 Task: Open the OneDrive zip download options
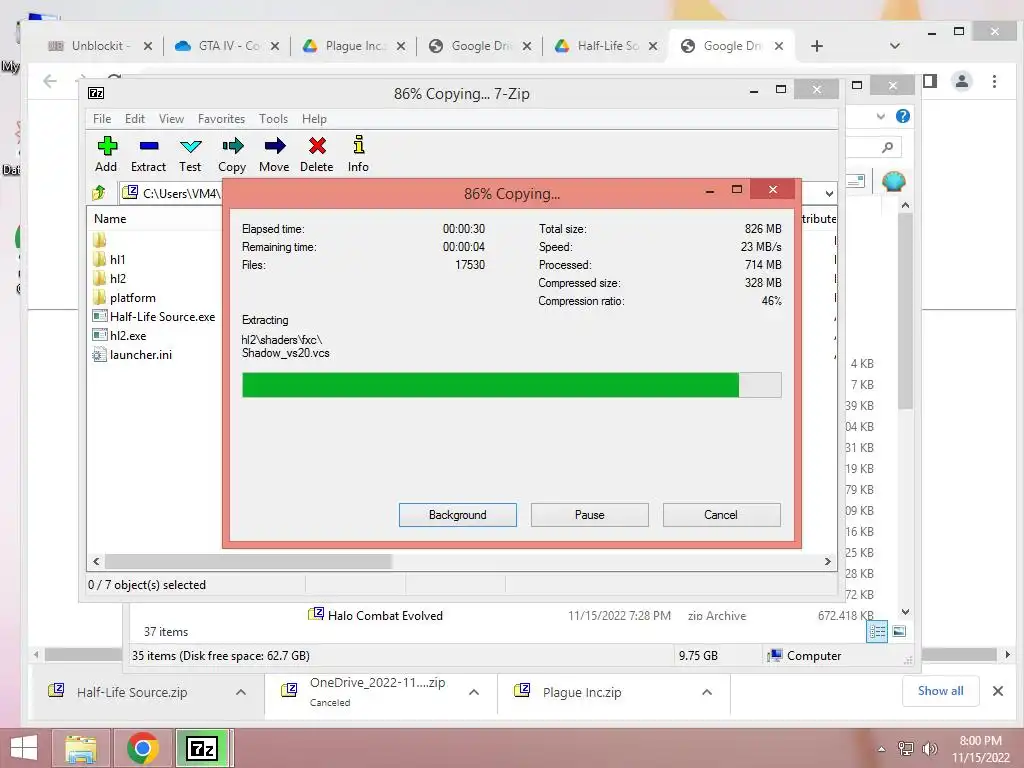coord(474,692)
